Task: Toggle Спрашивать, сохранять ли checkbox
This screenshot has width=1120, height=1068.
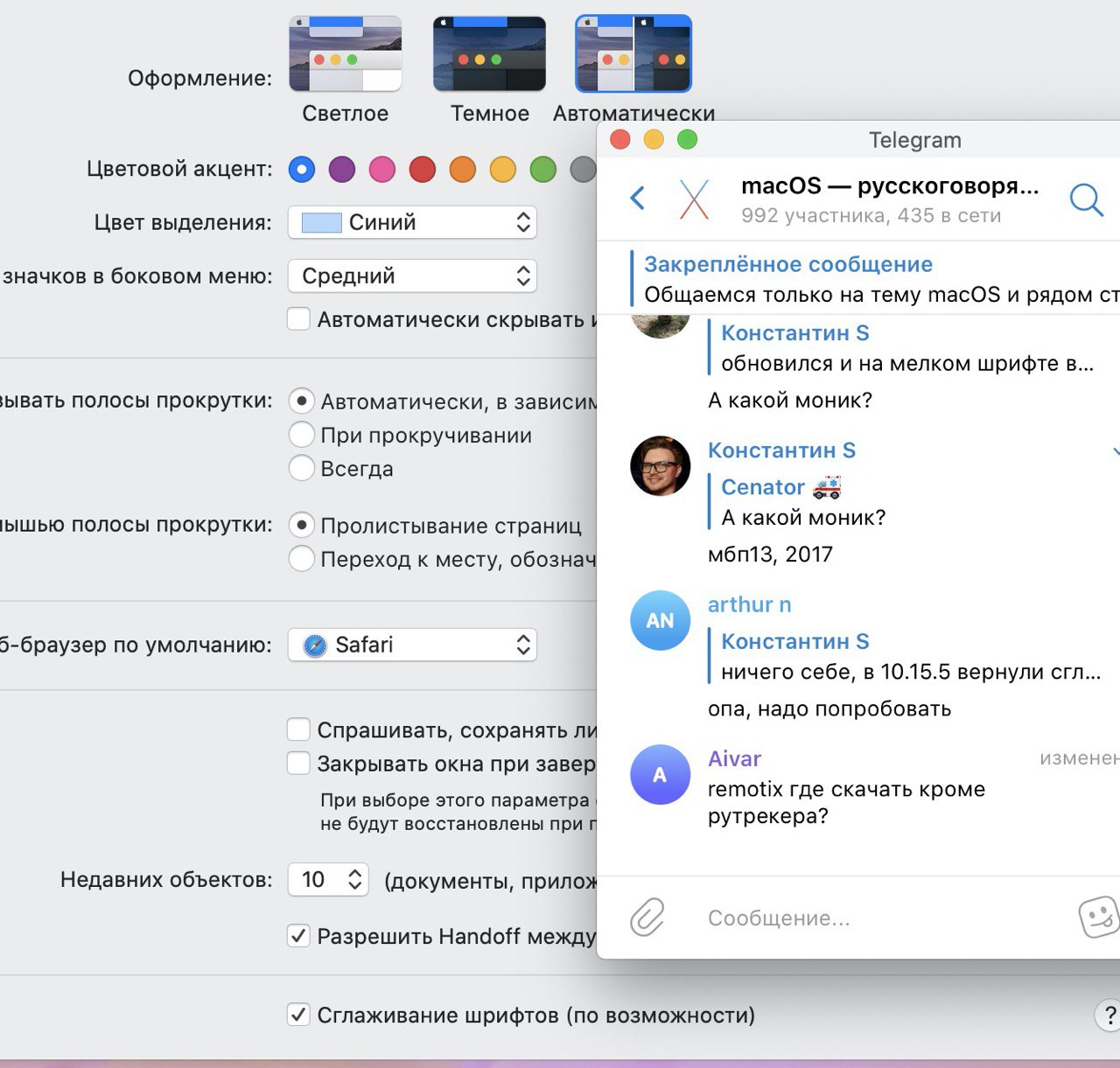Action: pyautogui.click(x=299, y=729)
